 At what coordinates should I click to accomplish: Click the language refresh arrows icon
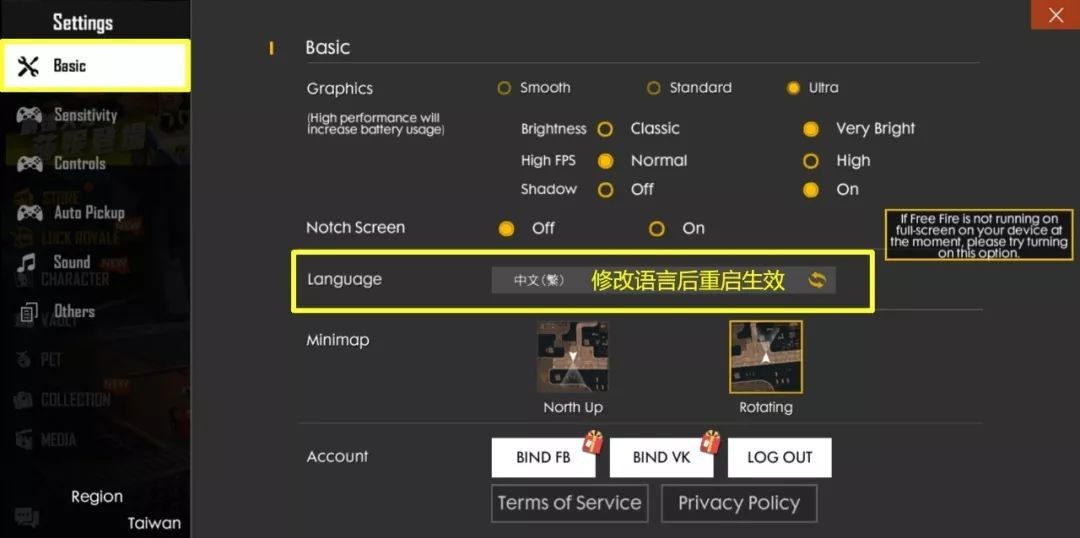point(817,280)
